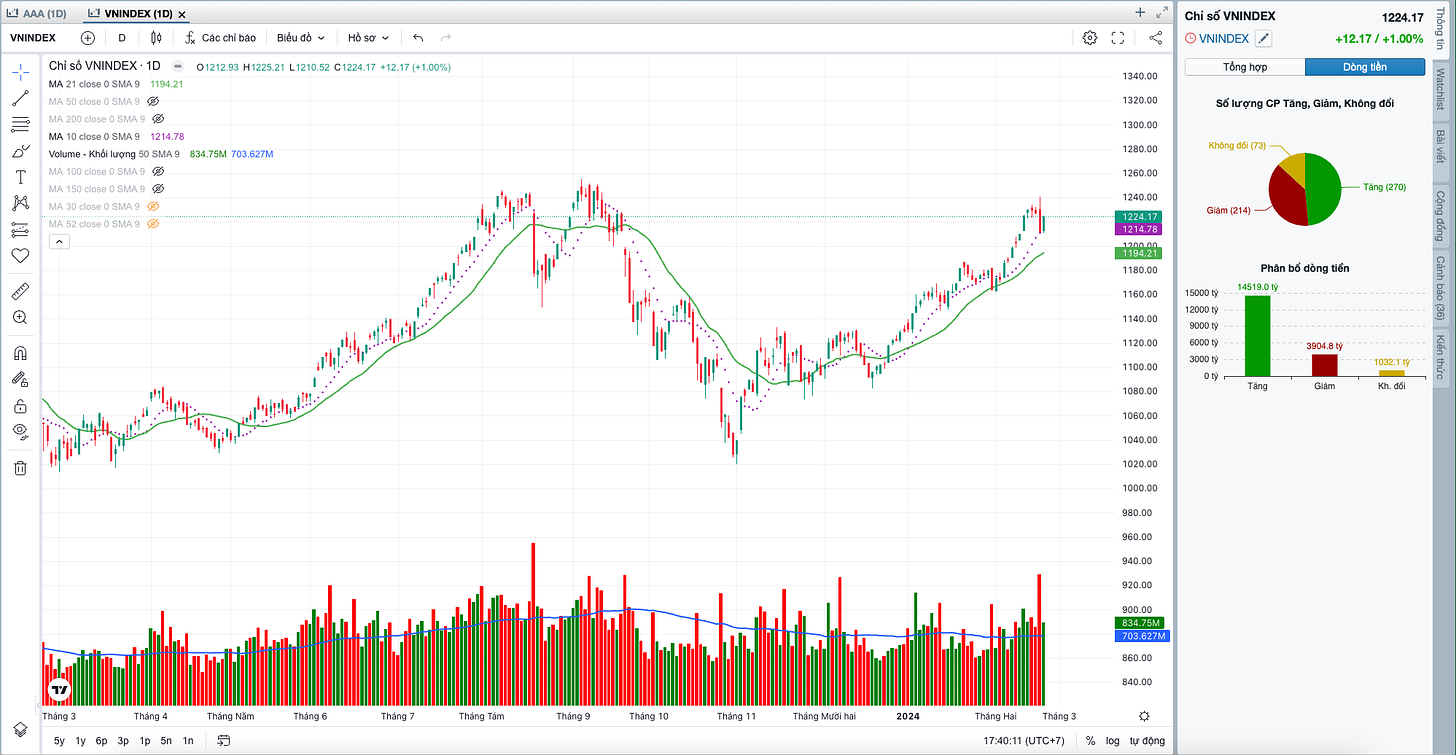Click the undo arrow

(x=418, y=38)
